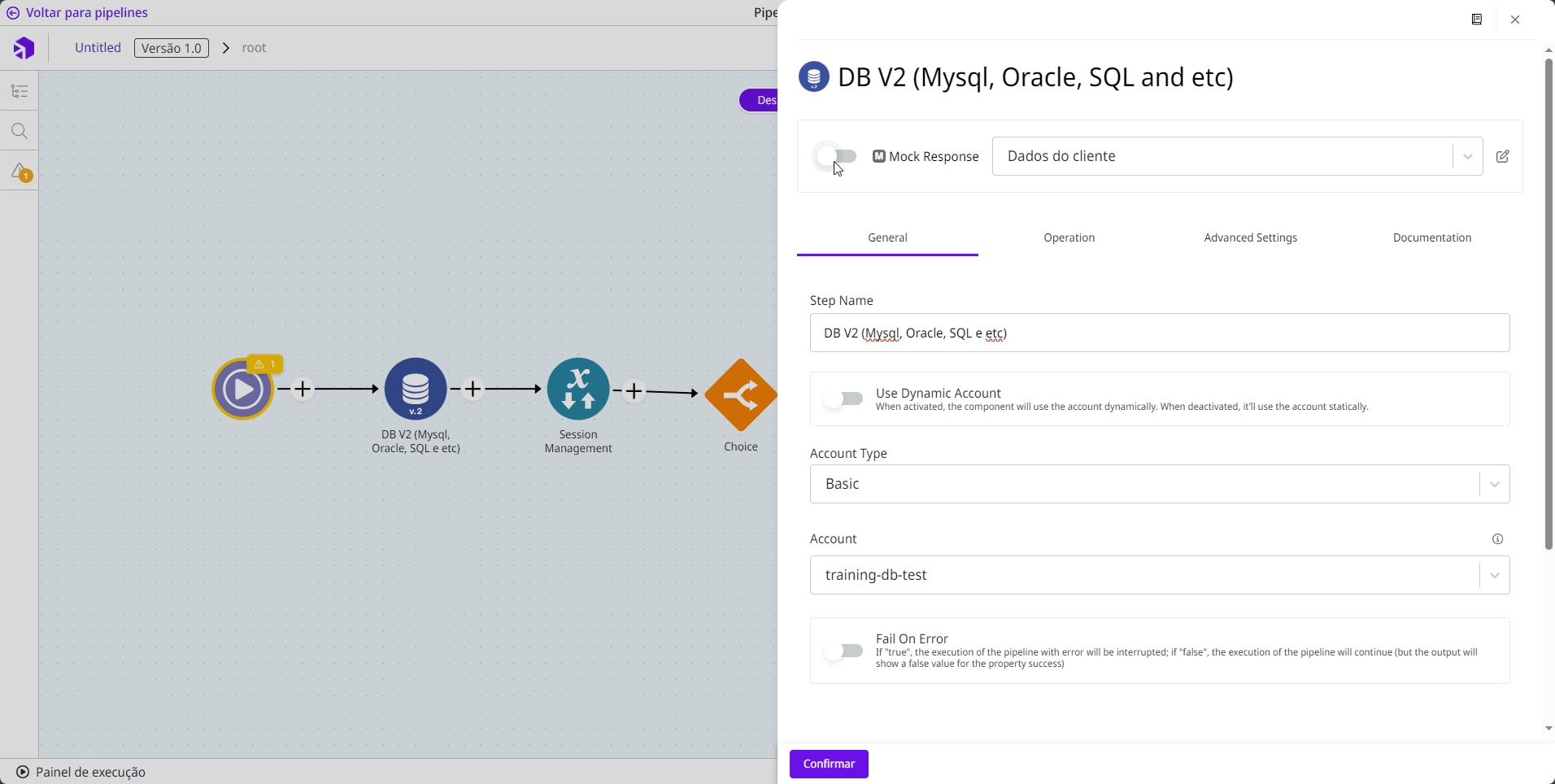The height and width of the screenshot is (784, 1555).
Task: Click the Step Name input field
Action: click(x=1160, y=333)
